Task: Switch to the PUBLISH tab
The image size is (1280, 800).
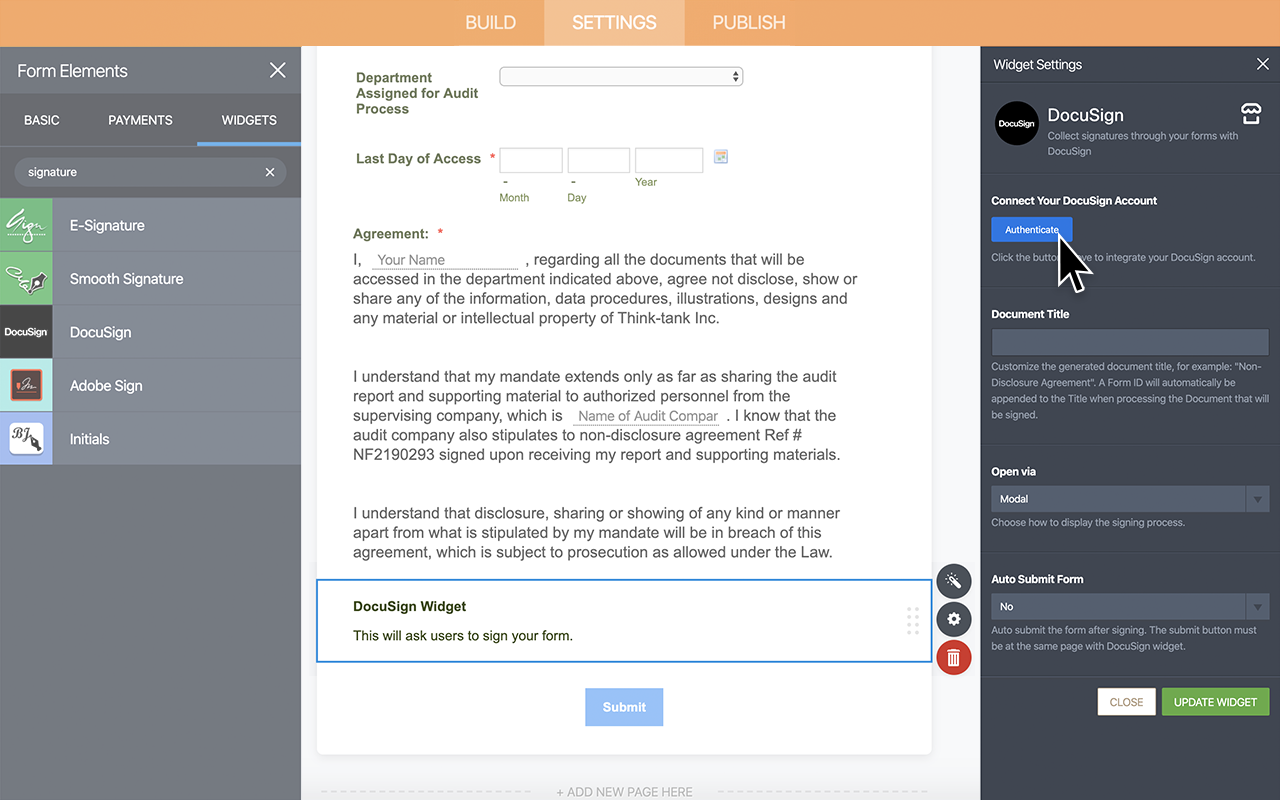Action: 748,22
